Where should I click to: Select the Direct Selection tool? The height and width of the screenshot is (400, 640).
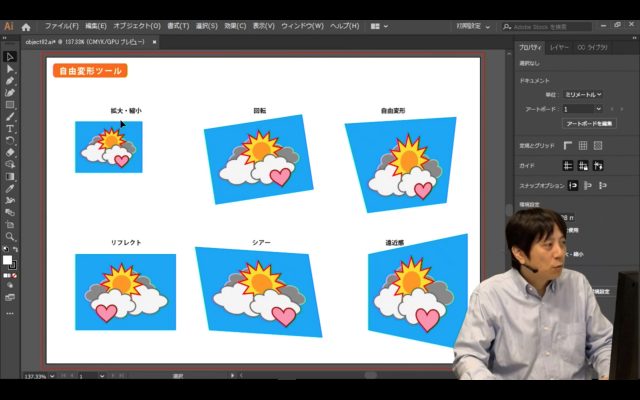[x=10, y=69]
